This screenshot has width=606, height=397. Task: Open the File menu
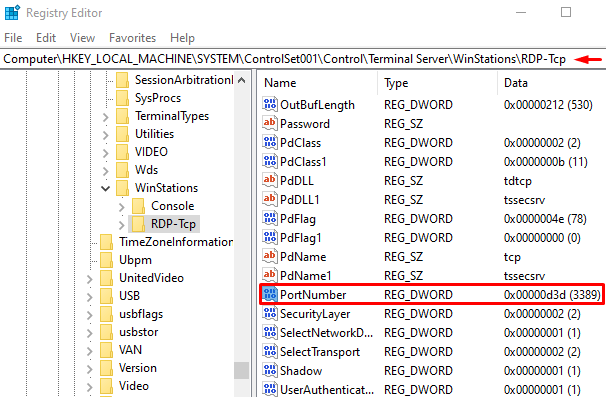13,38
